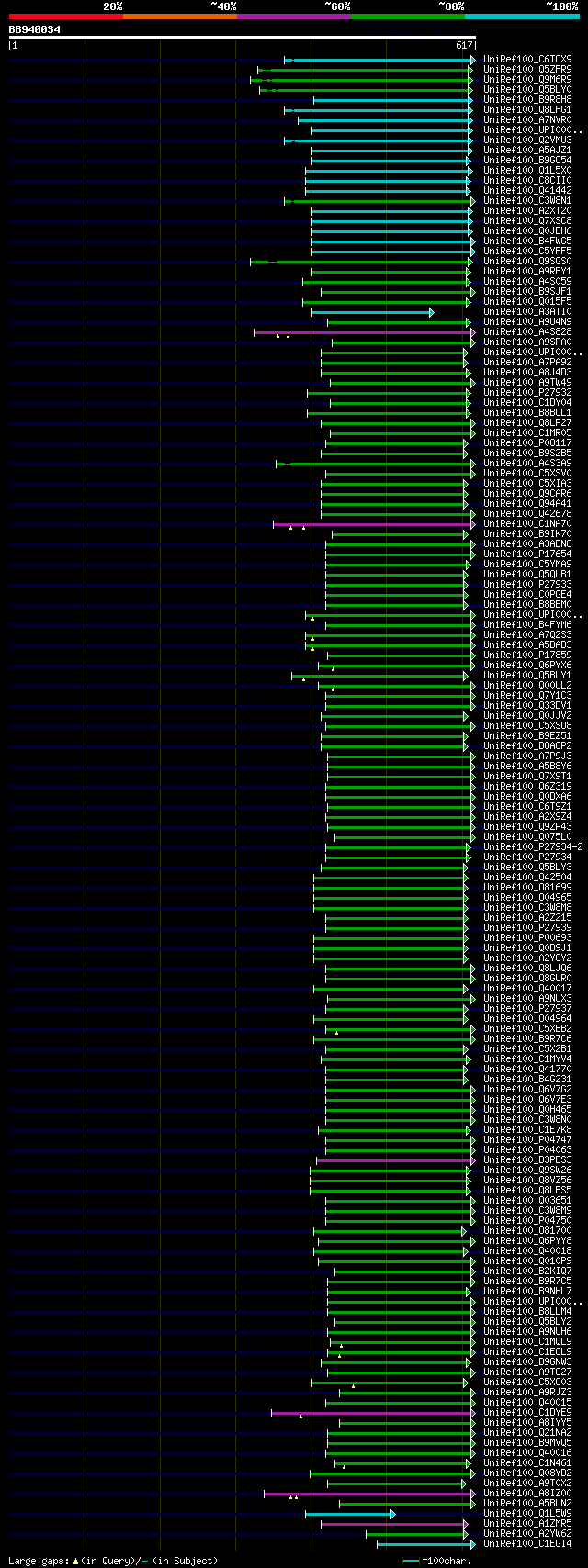Select the UniRef100_Q2VMU3 label
Screen dimensions: 588x1568
[527, 140]
